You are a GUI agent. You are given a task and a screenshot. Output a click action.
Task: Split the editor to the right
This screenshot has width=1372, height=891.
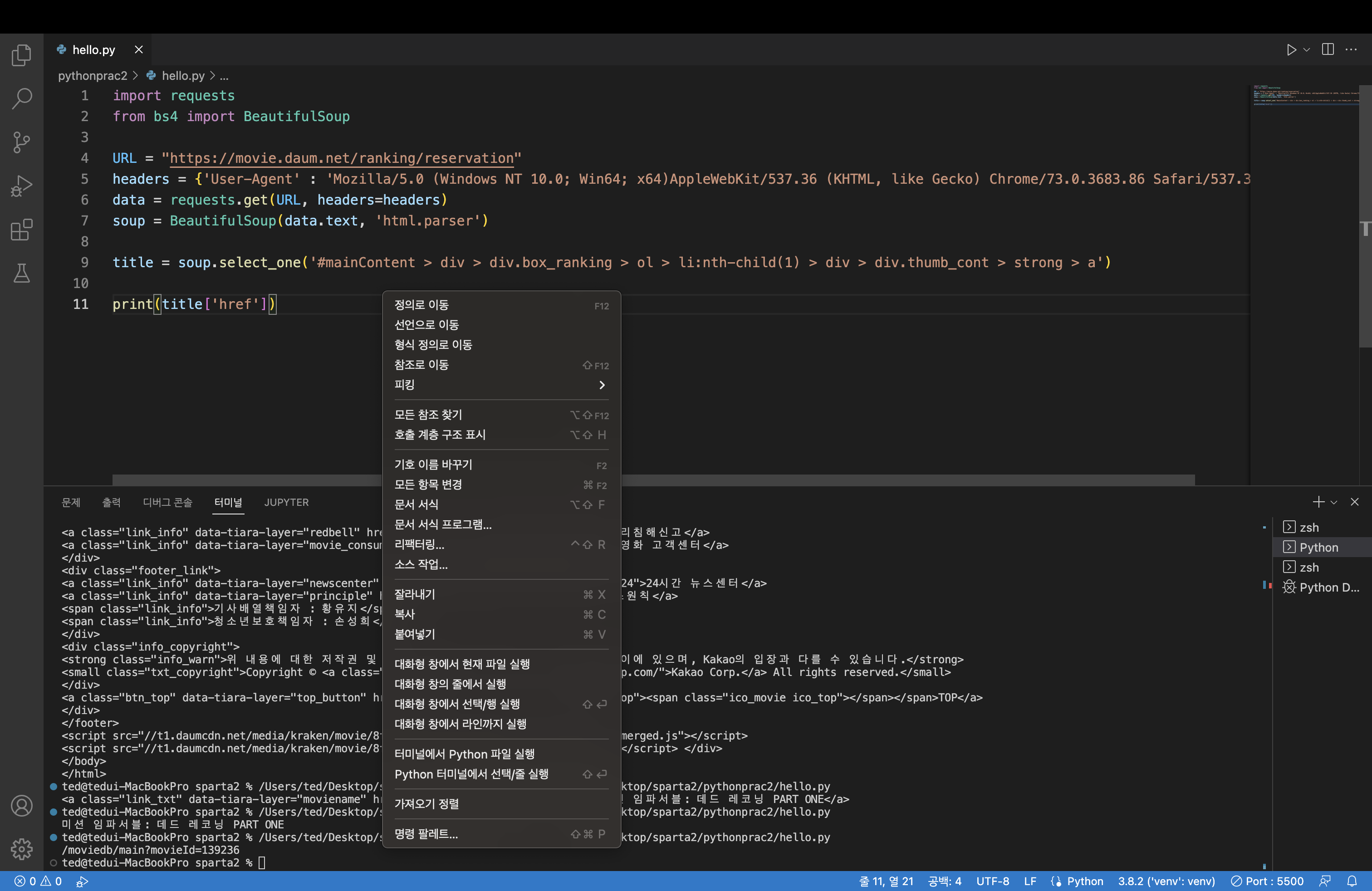coord(1328,49)
